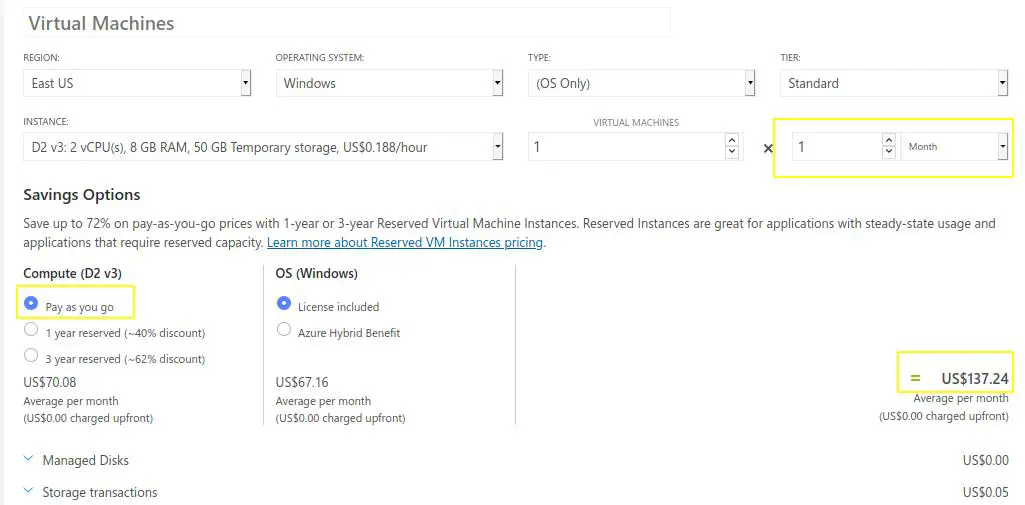1025x505 pixels.
Task: Open the Operating System dropdown
Action: [x=390, y=83]
